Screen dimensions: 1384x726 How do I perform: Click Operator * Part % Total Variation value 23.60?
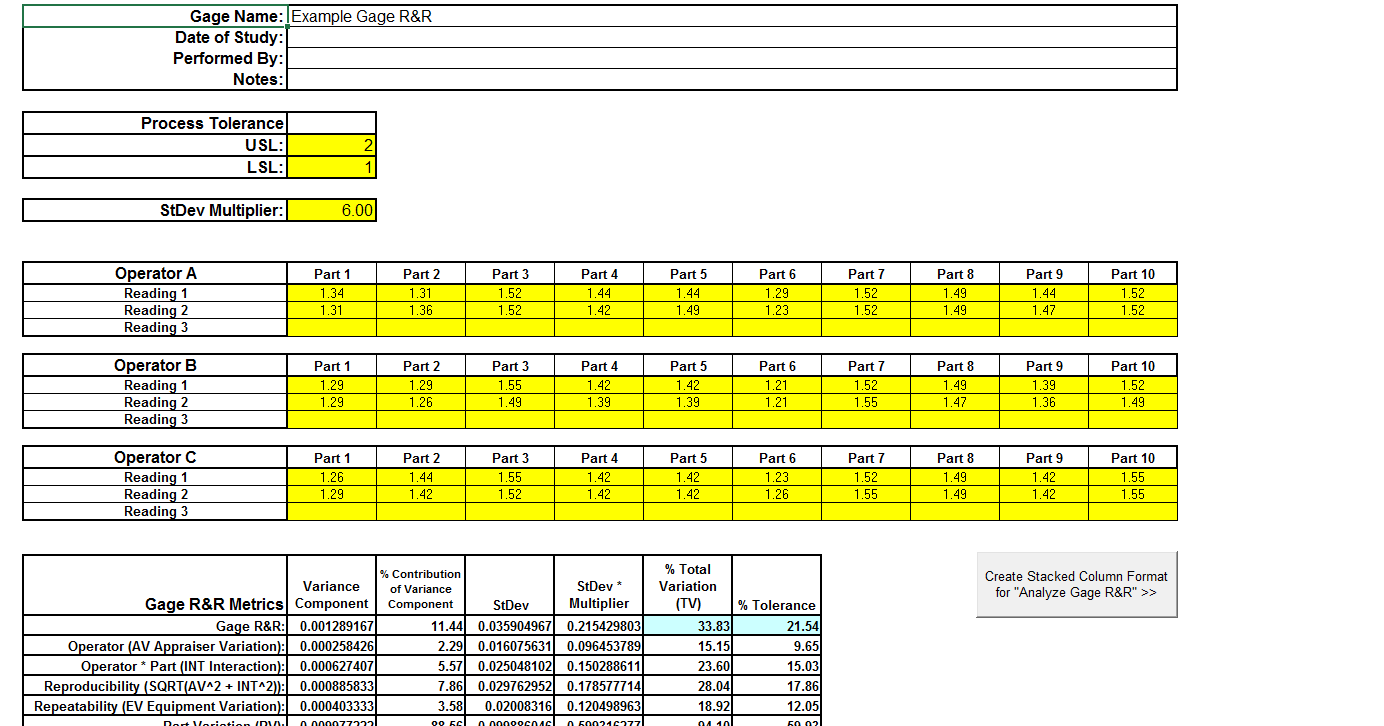(688, 666)
